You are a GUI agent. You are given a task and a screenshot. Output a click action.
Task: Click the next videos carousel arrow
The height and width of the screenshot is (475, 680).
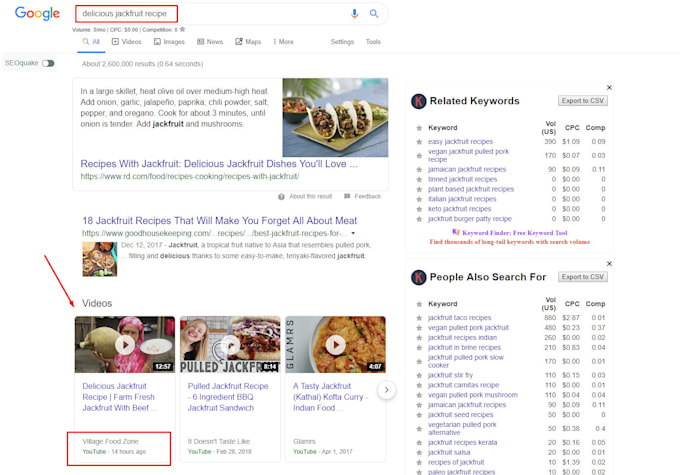coord(386,390)
